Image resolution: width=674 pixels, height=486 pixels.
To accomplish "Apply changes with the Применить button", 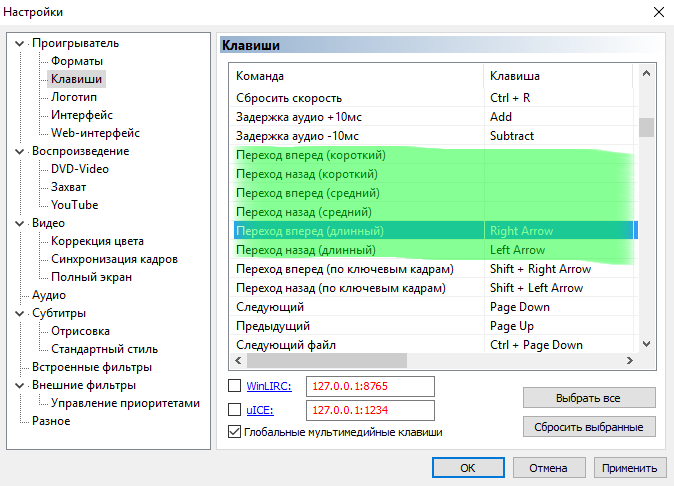I will click(629, 468).
